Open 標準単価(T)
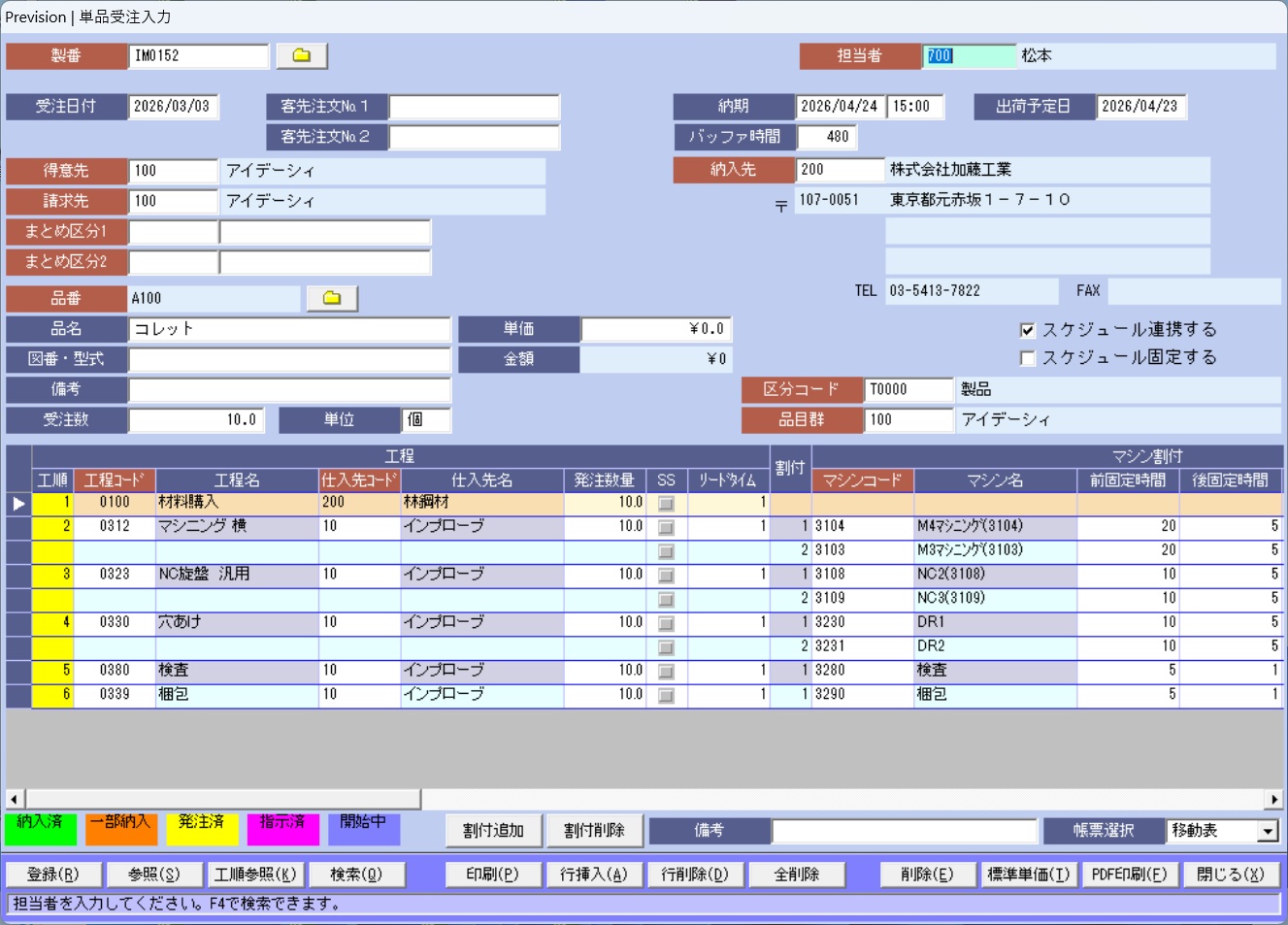The height and width of the screenshot is (925, 1288). [x=1029, y=875]
